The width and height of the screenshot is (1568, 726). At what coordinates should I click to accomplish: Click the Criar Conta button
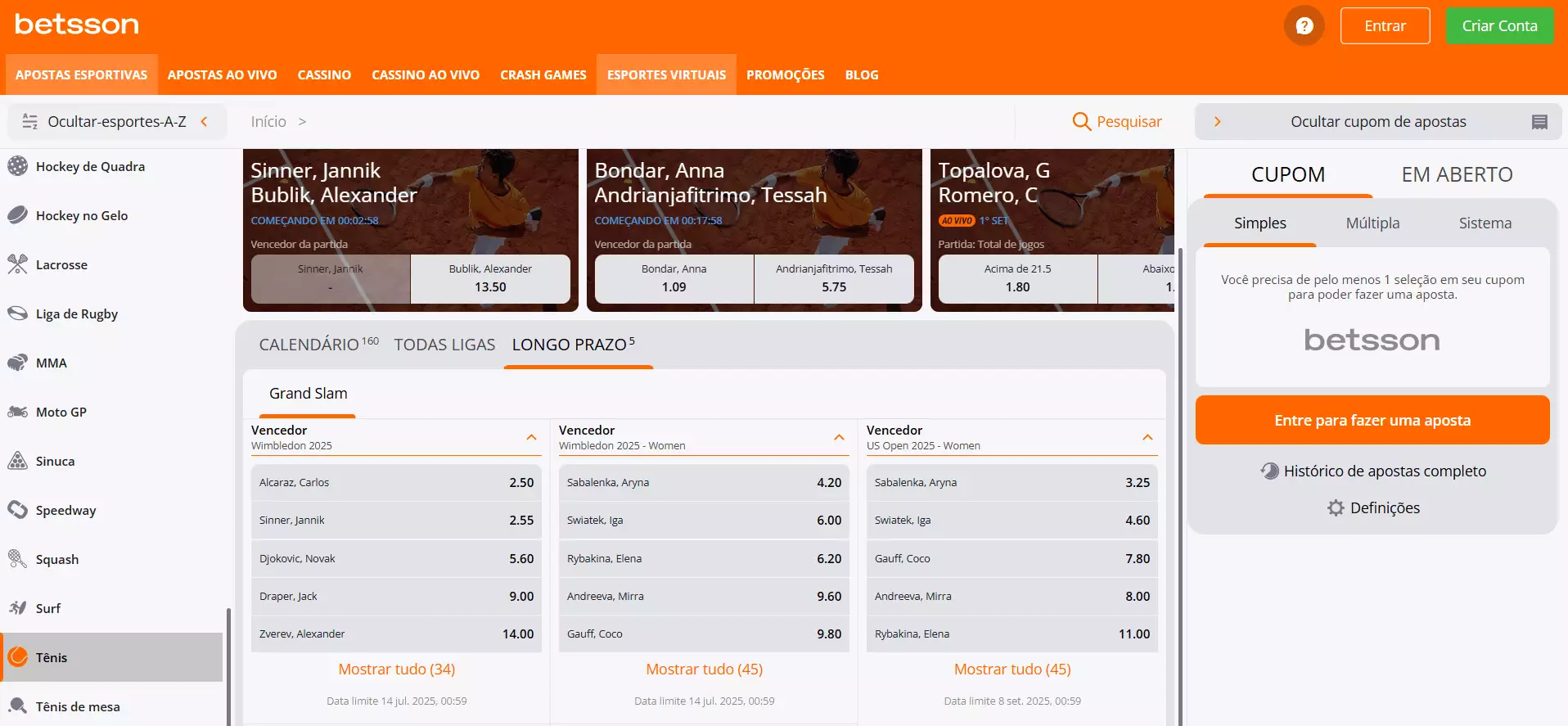pos(1499,26)
